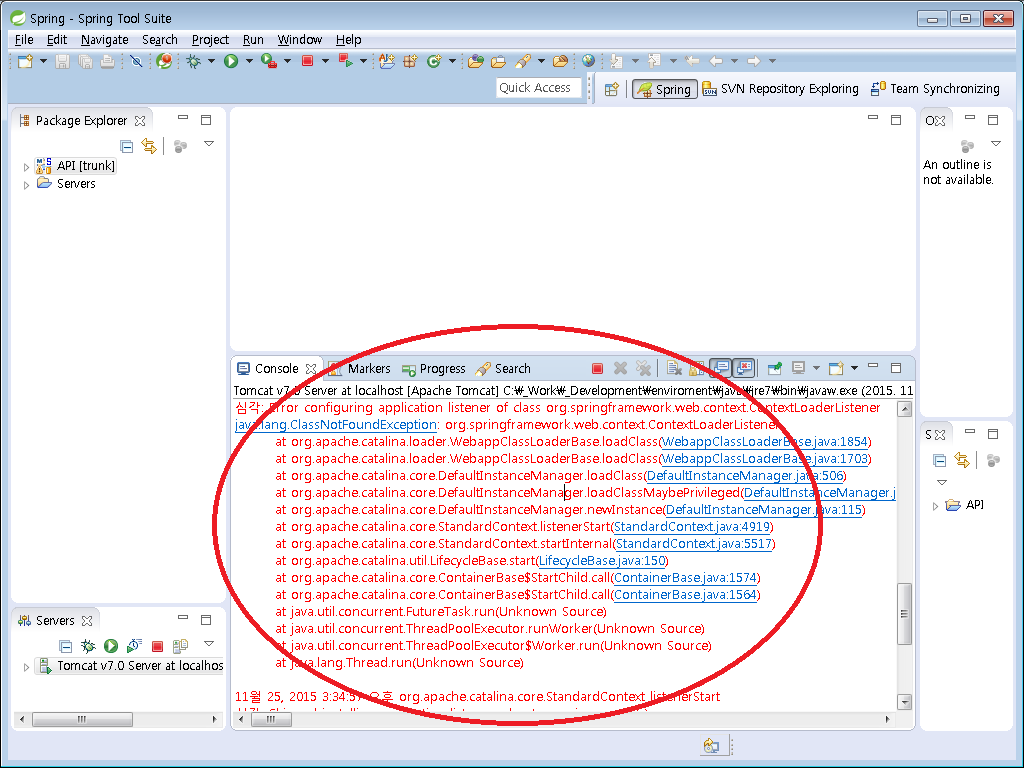Toggle Scroll Lock in the Console toolbar

point(697,369)
